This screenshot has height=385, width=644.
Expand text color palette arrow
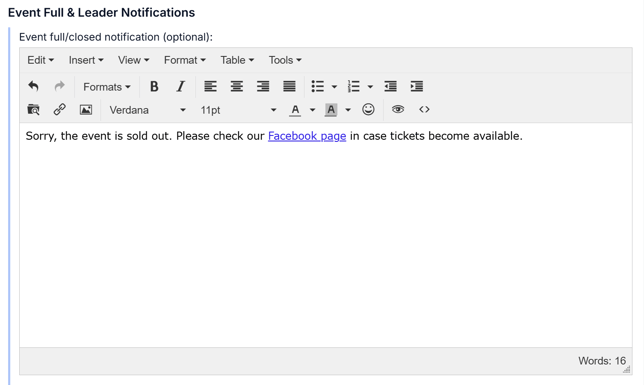click(x=312, y=110)
